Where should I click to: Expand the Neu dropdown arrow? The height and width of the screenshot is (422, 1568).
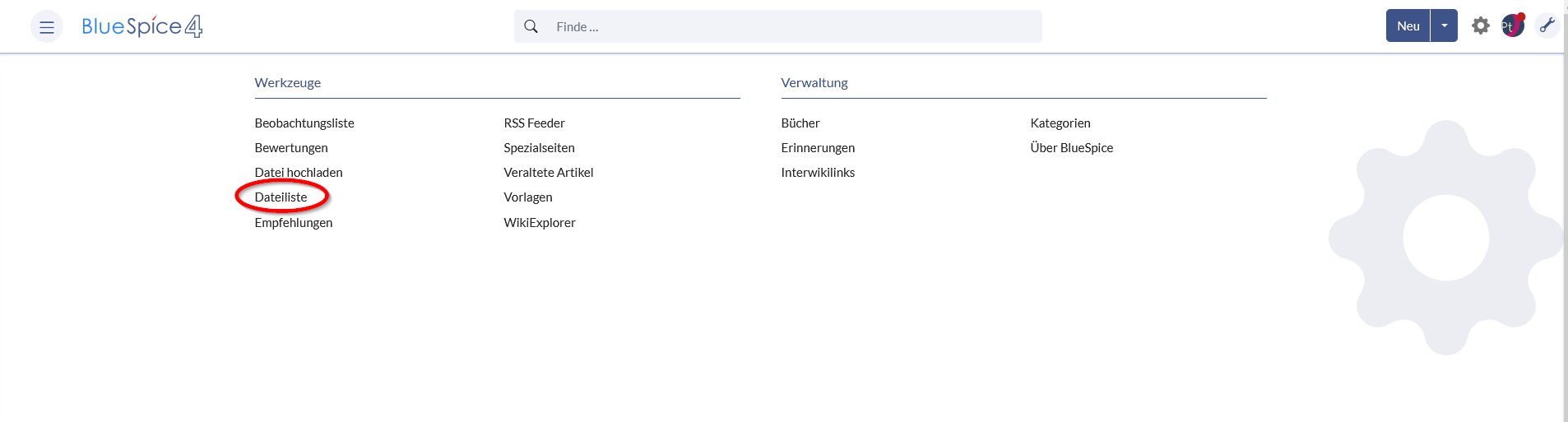coord(1445,26)
